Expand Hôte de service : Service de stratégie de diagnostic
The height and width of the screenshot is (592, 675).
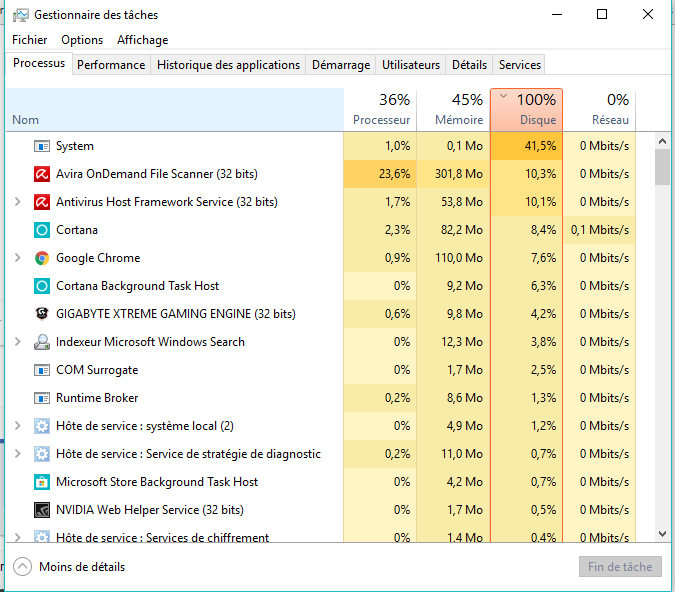pos(18,453)
